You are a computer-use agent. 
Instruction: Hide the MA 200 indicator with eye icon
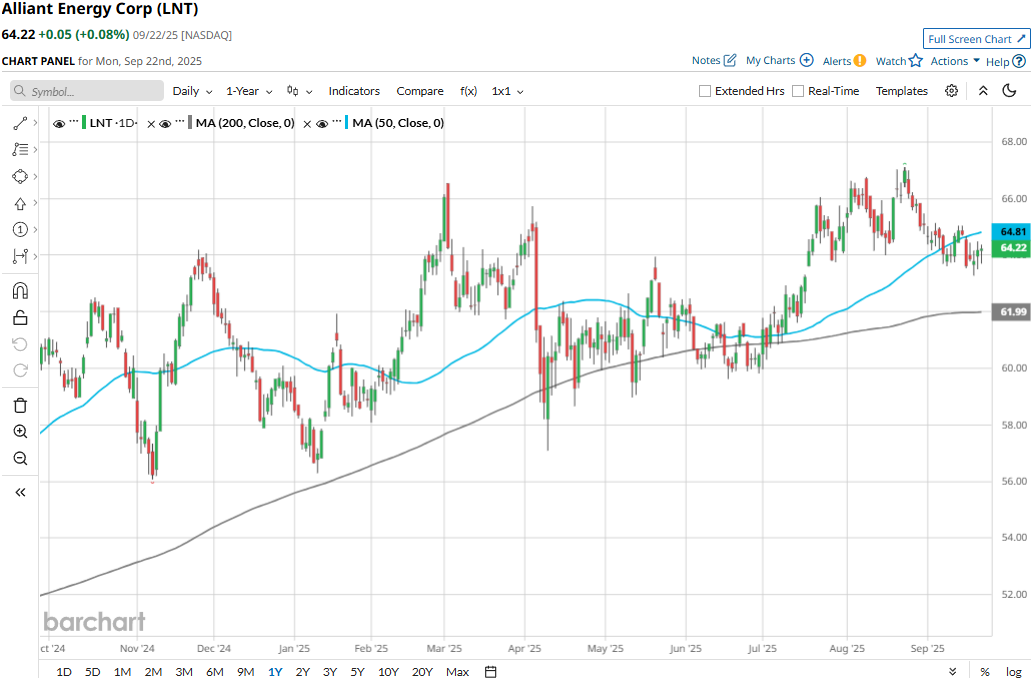tap(167, 123)
